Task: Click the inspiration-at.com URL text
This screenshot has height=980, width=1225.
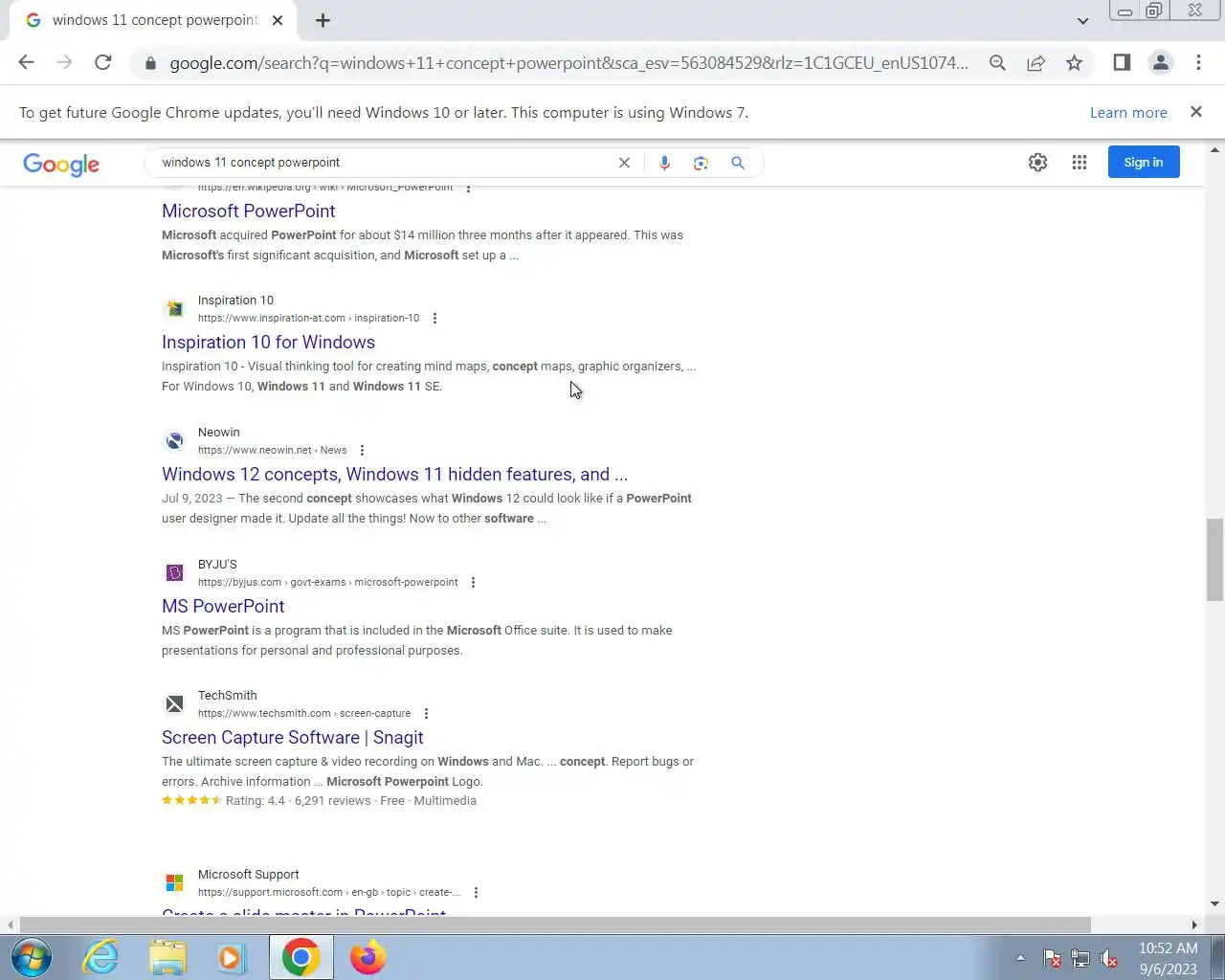Action: [x=308, y=318]
